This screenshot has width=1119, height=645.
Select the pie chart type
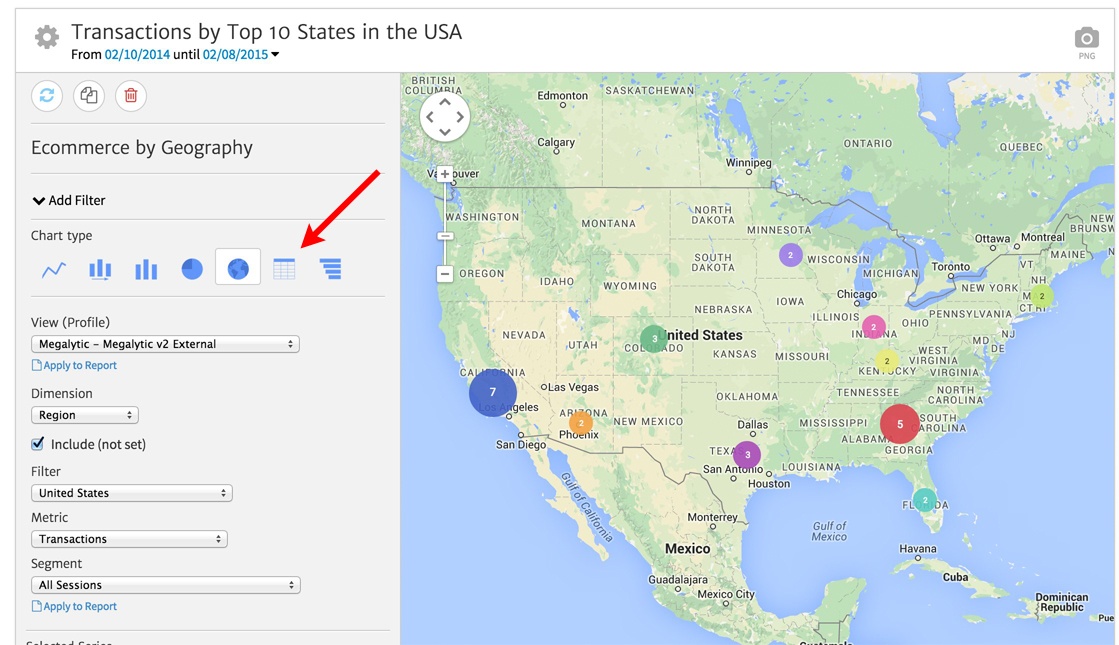click(x=192, y=269)
